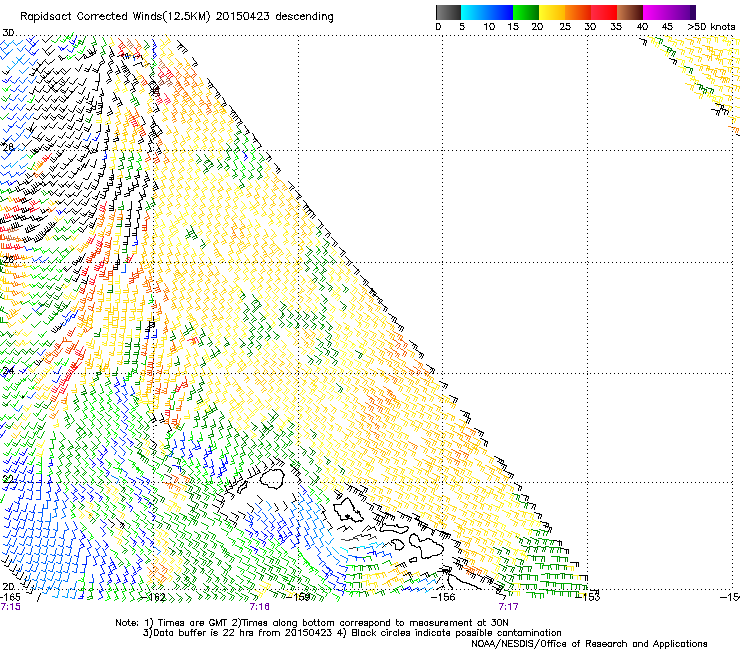740x650 pixels.
Task: Click the '28' latitude label
Action: [x=8, y=147]
